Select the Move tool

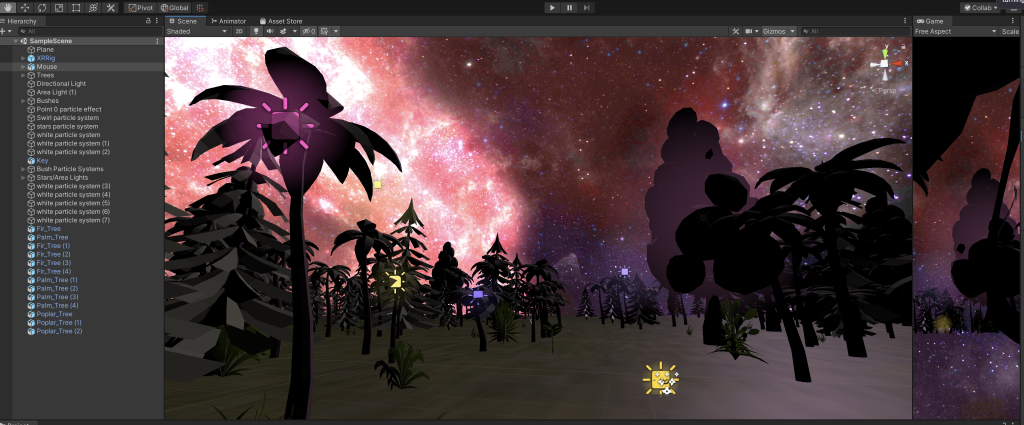(x=25, y=7)
